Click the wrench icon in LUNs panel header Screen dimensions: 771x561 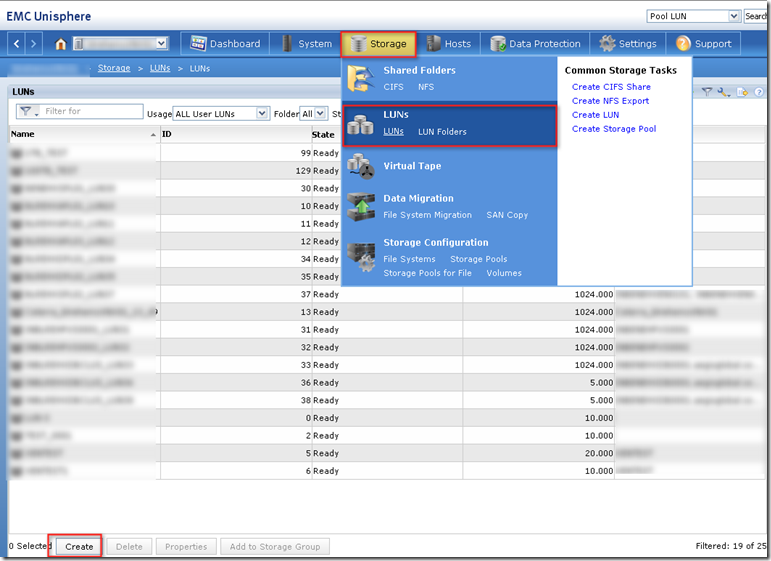pos(723,92)
